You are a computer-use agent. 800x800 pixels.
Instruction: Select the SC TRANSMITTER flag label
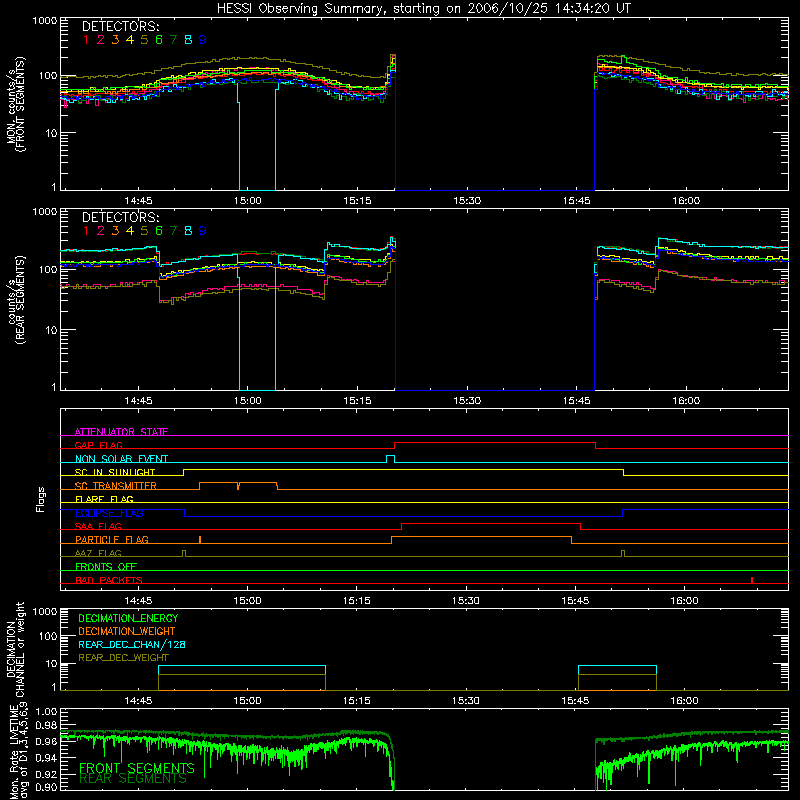pyautogui.click(x=116, y=486)
